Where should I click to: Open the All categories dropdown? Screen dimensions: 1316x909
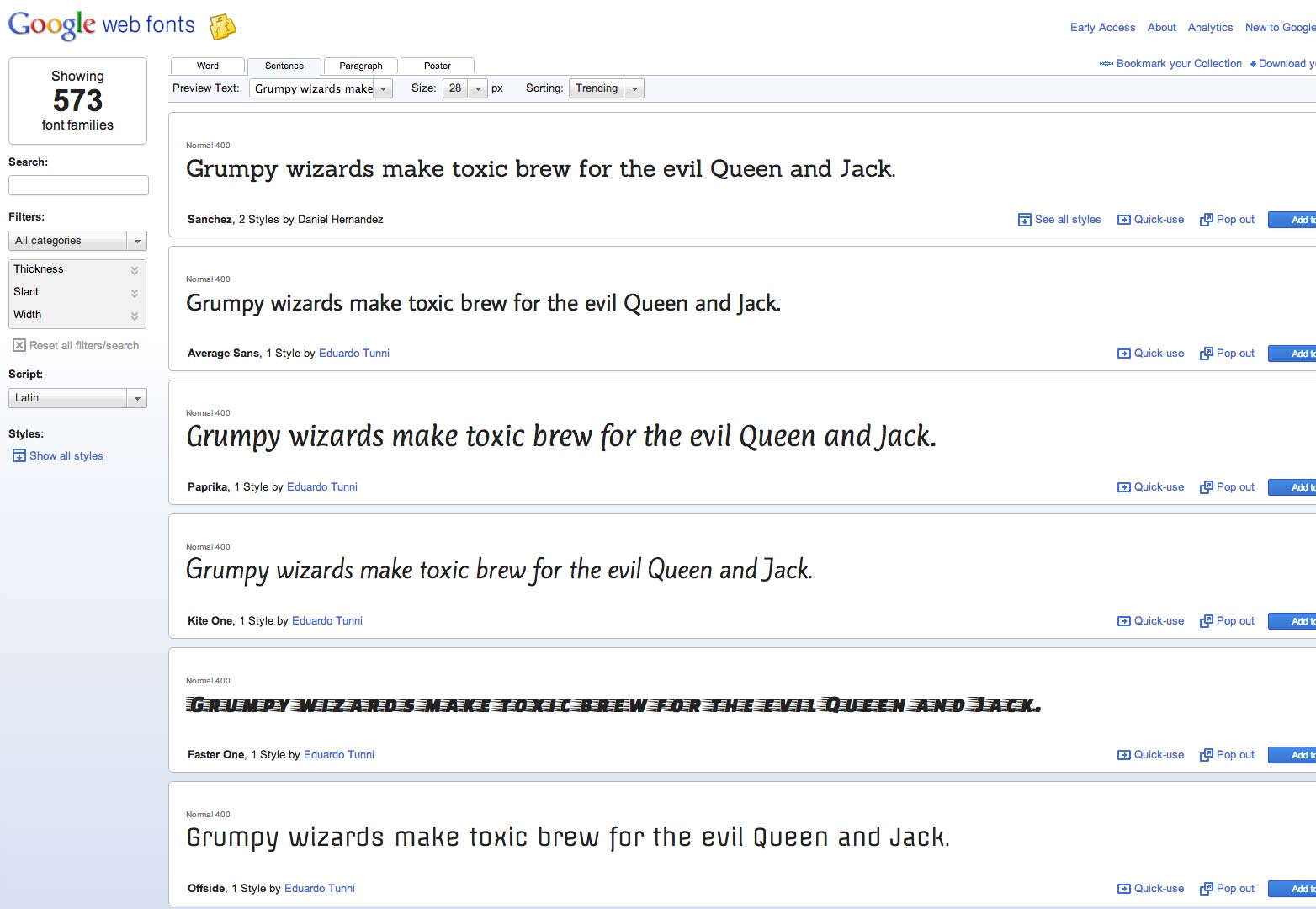77,241
